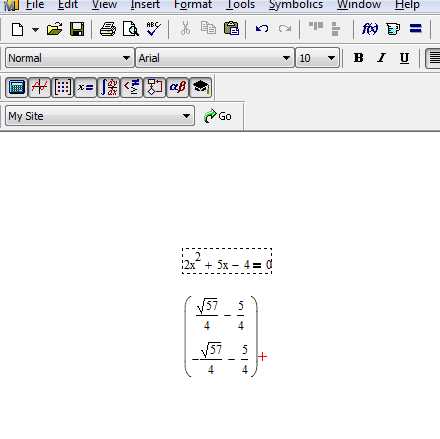
Task: Toggle Italic text formatting
Action: [x=381, y=58]
